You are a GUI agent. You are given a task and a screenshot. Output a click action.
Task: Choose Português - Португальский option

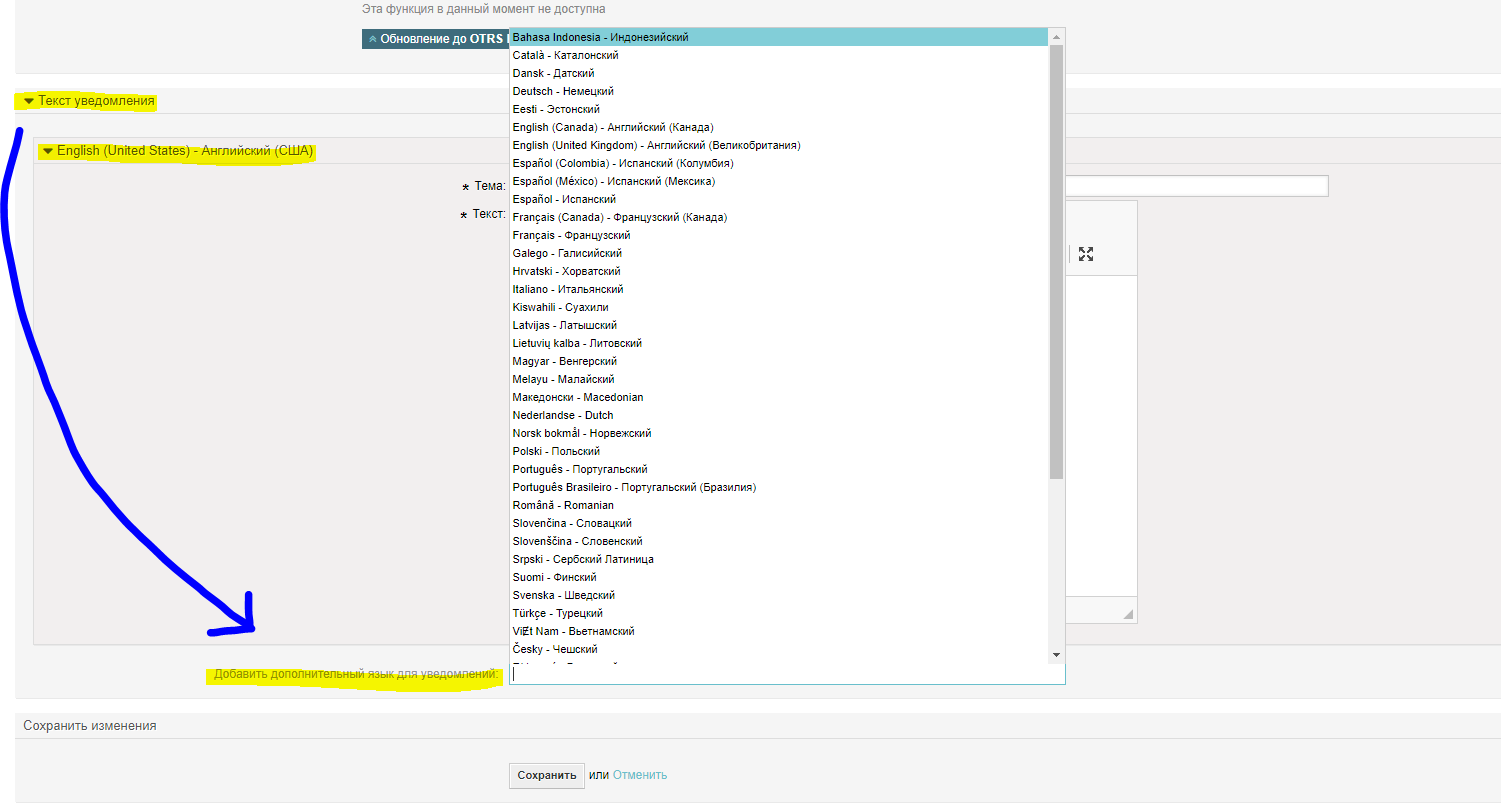779,469
